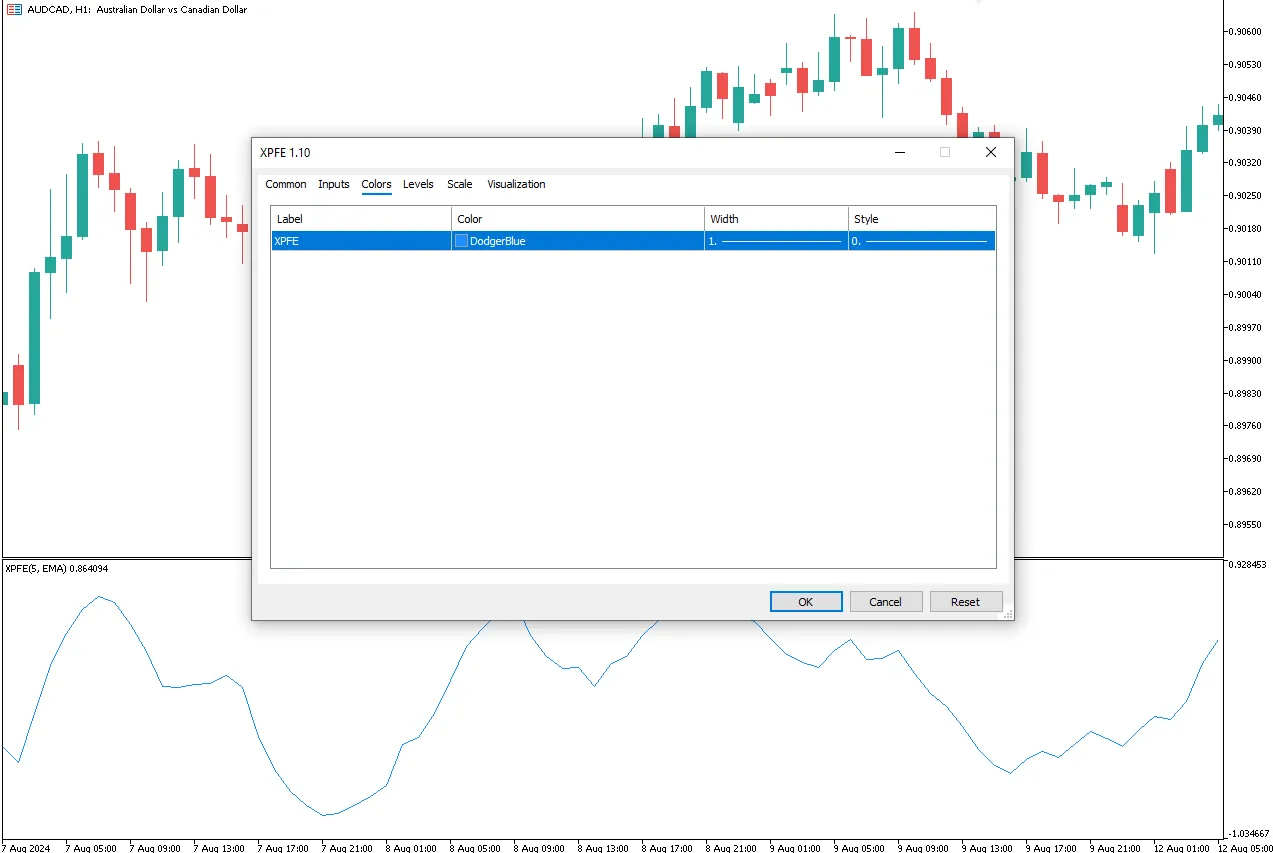The image size is (1273, 853).
Task: Switch to the Common tab
Action: click(x=286, y=184)
